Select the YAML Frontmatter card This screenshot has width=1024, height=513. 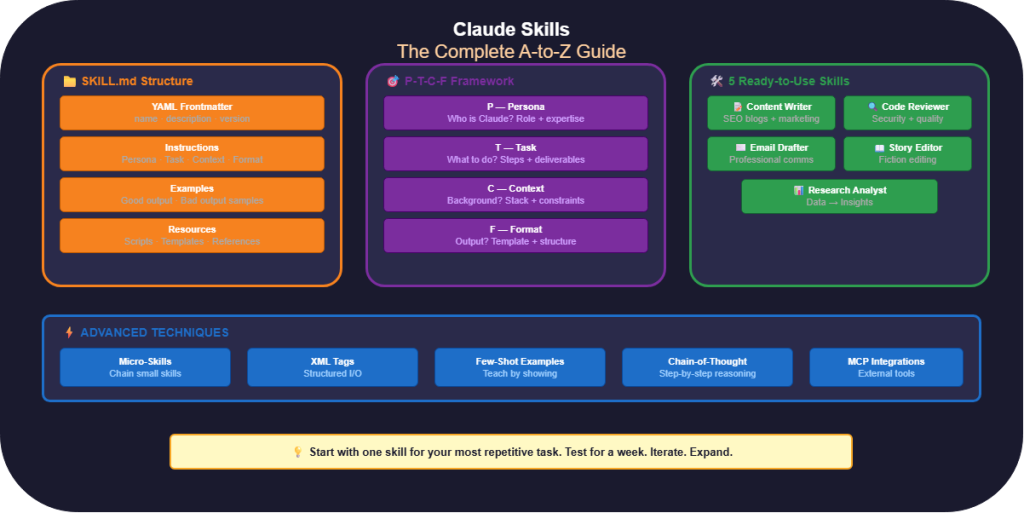192,113
